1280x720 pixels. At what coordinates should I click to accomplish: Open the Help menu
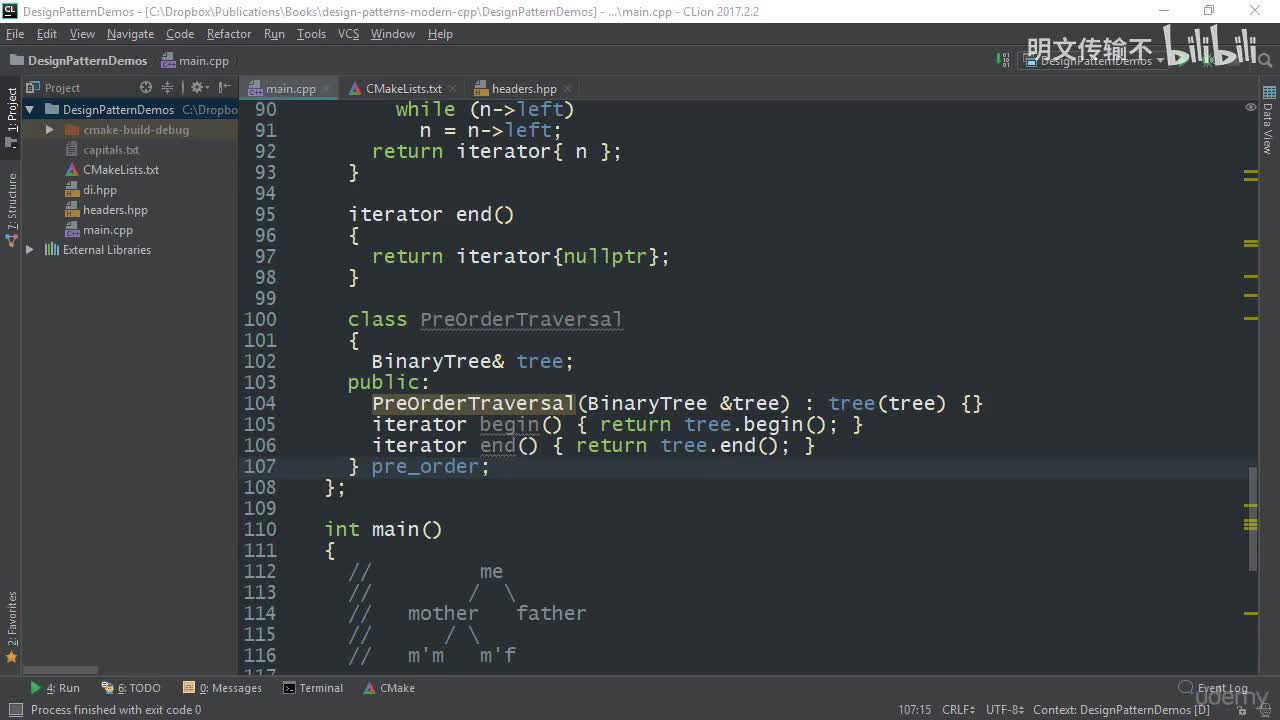440,34
